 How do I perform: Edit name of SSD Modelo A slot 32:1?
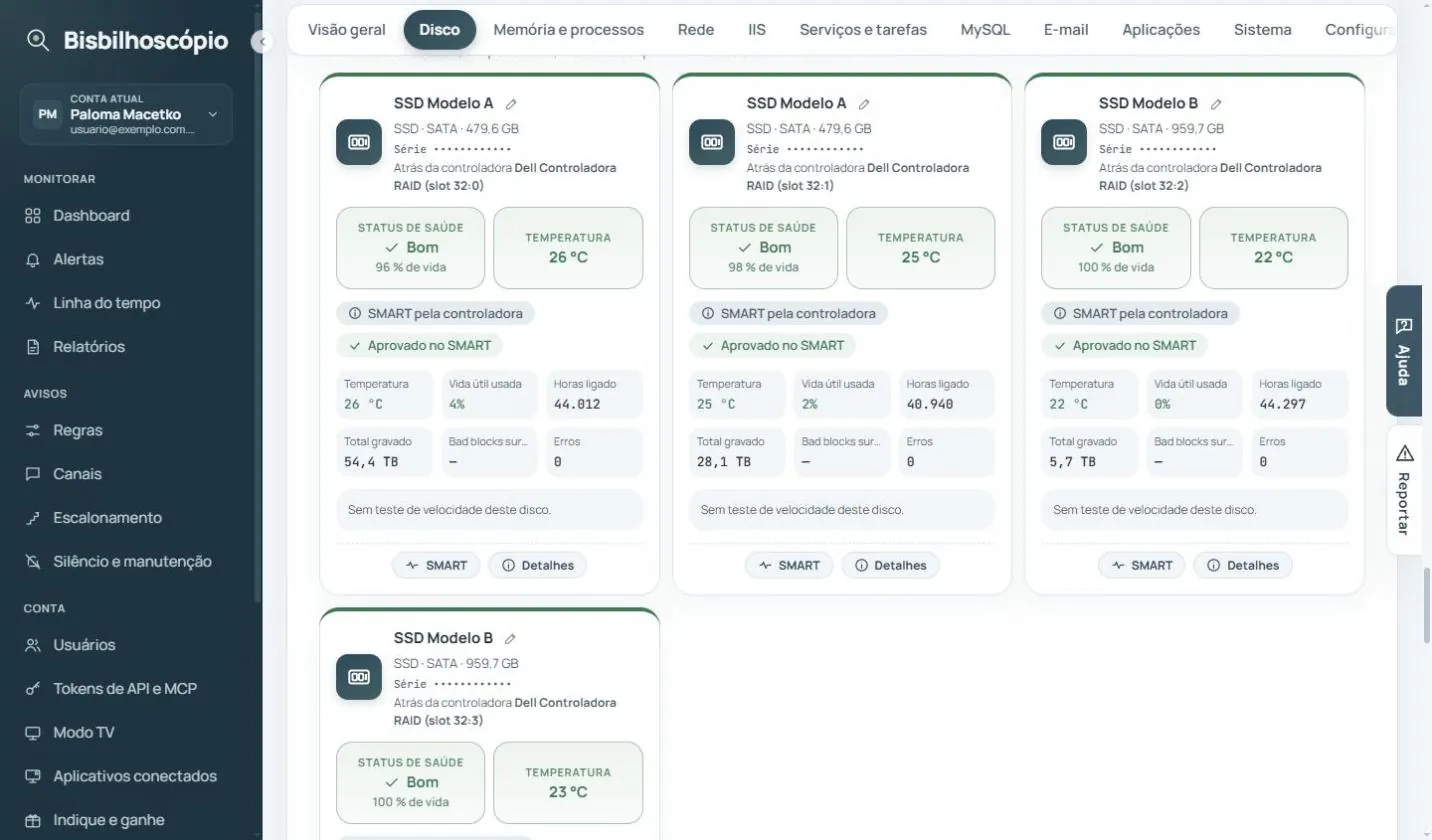(x=864, y=104)
